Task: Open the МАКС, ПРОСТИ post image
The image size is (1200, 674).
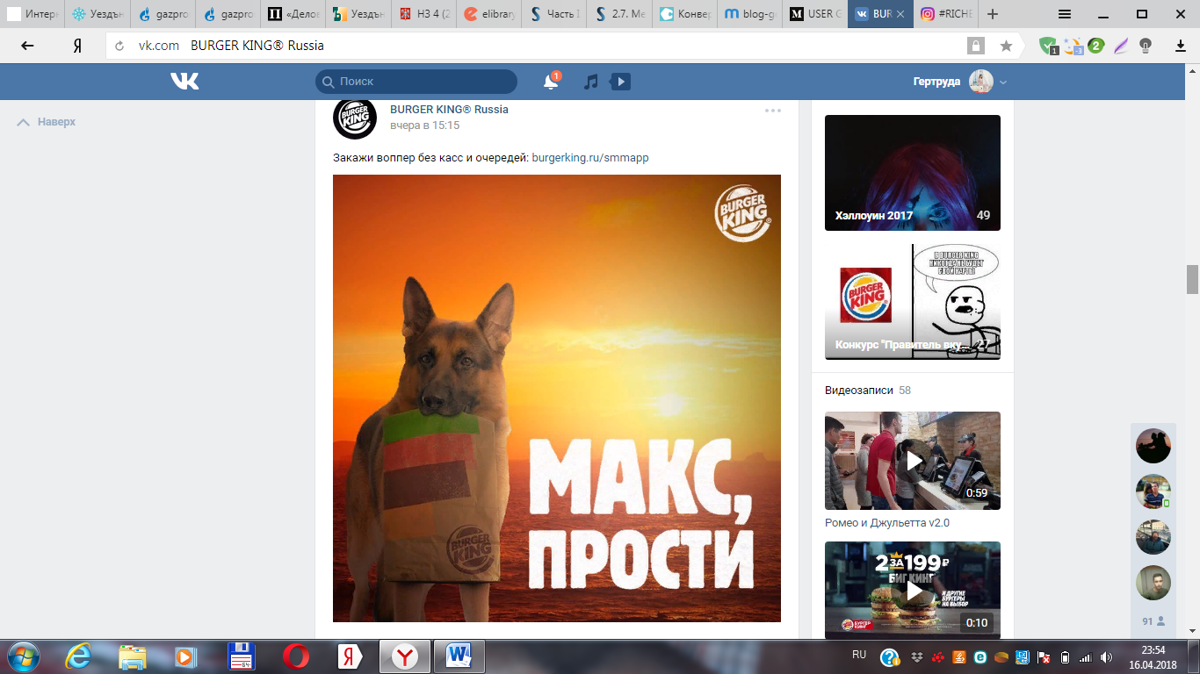Action: click(x=557, y=398)
